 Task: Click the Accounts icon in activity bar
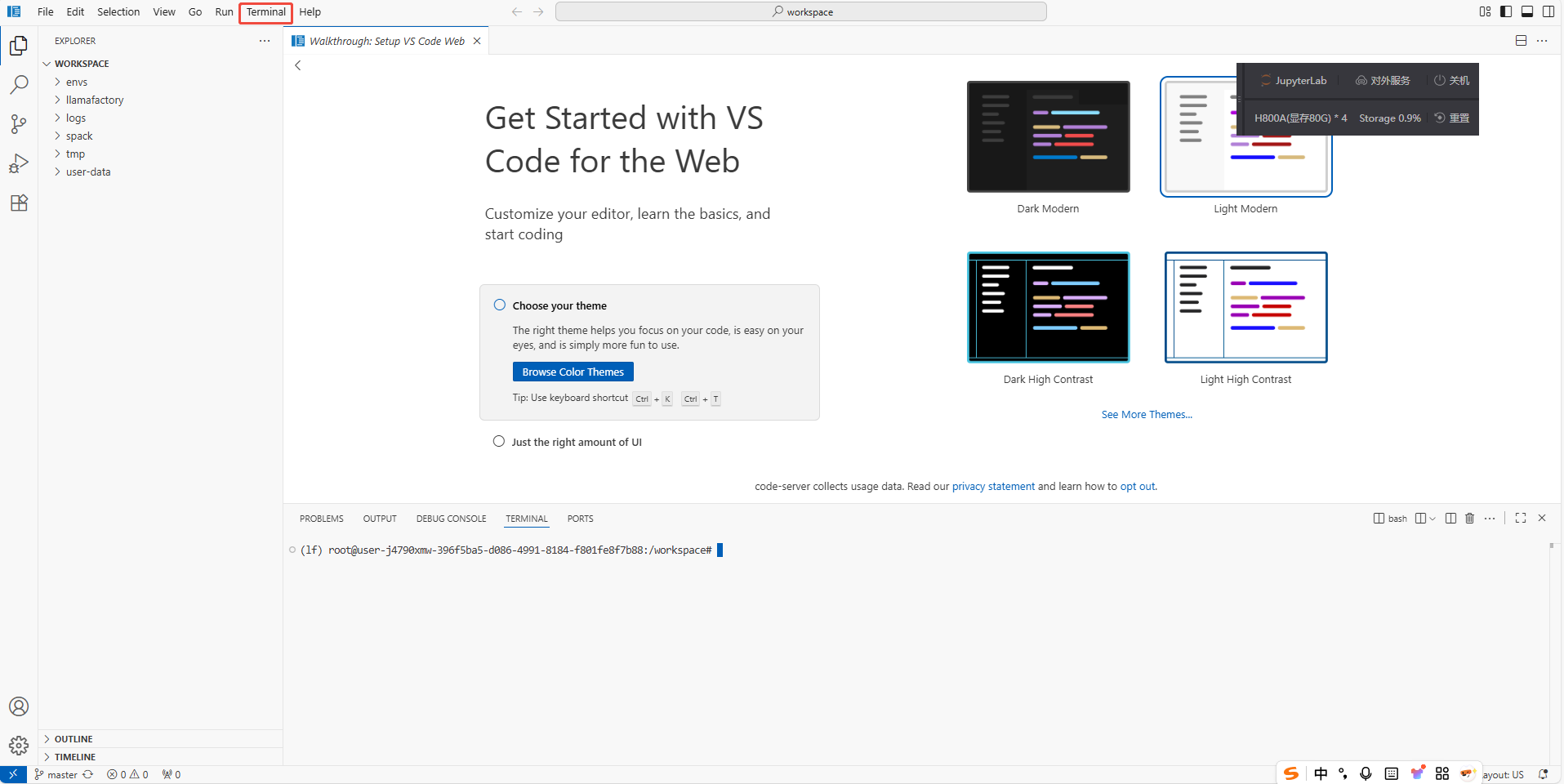tap(19, 706)
